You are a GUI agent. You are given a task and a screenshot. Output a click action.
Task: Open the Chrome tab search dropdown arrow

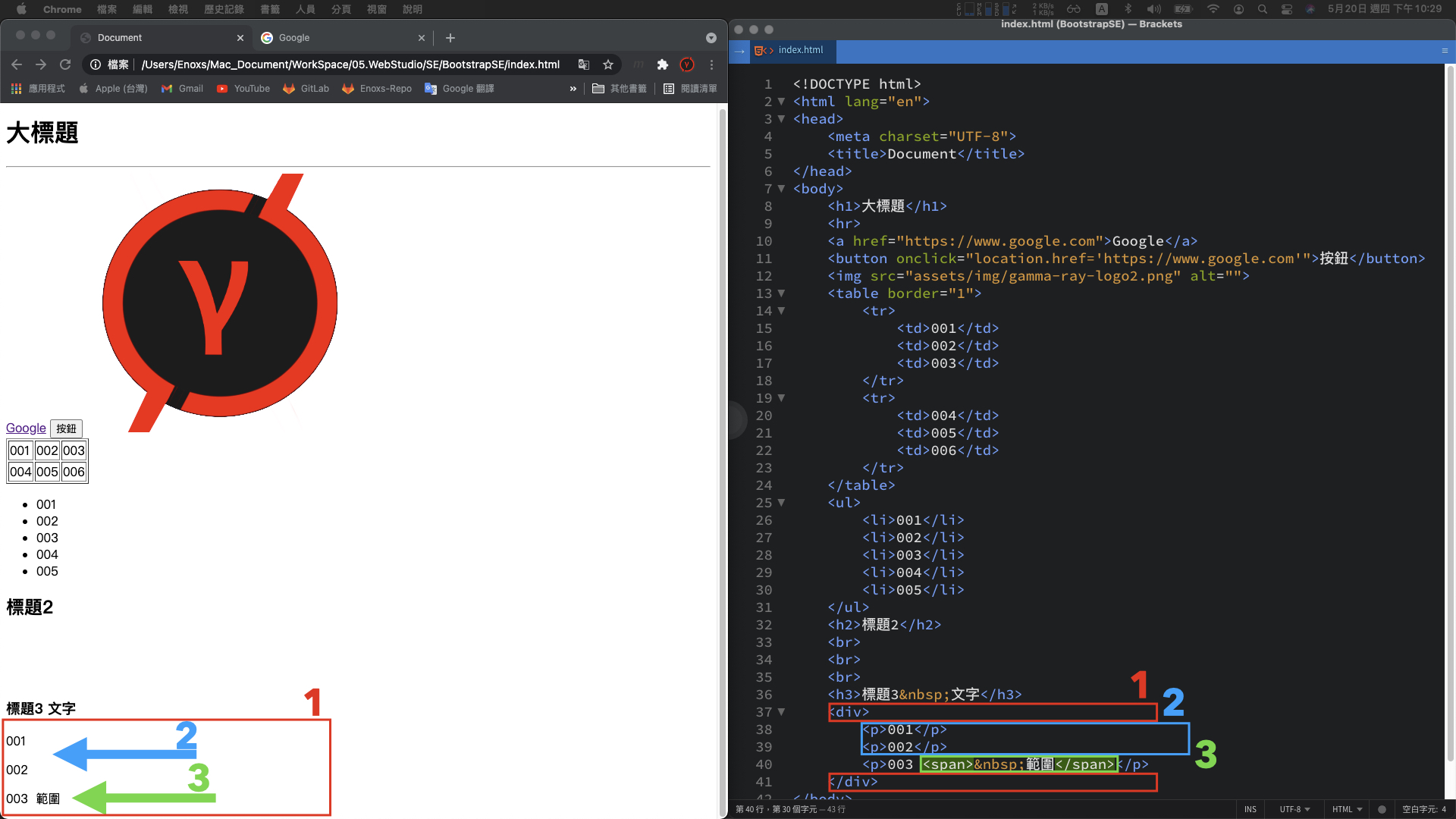coord(711,38)
